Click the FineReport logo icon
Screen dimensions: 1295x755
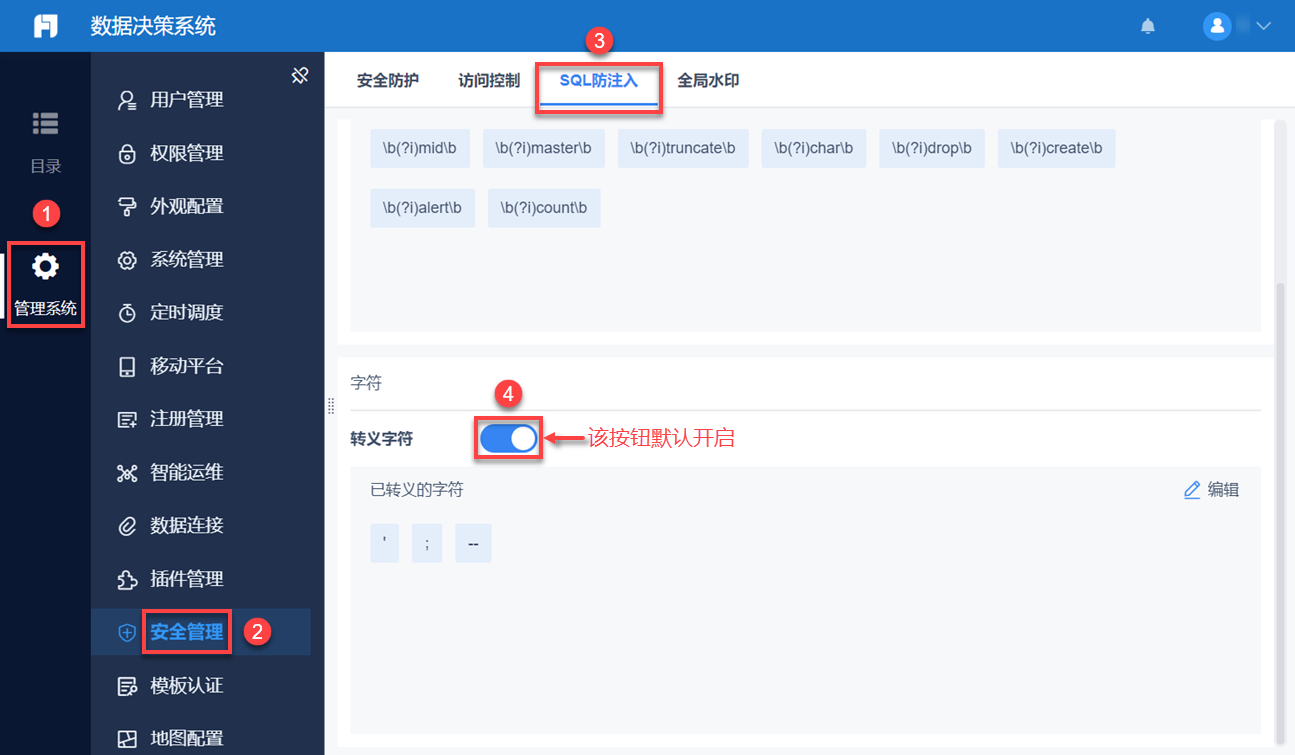tap(46, 26)
